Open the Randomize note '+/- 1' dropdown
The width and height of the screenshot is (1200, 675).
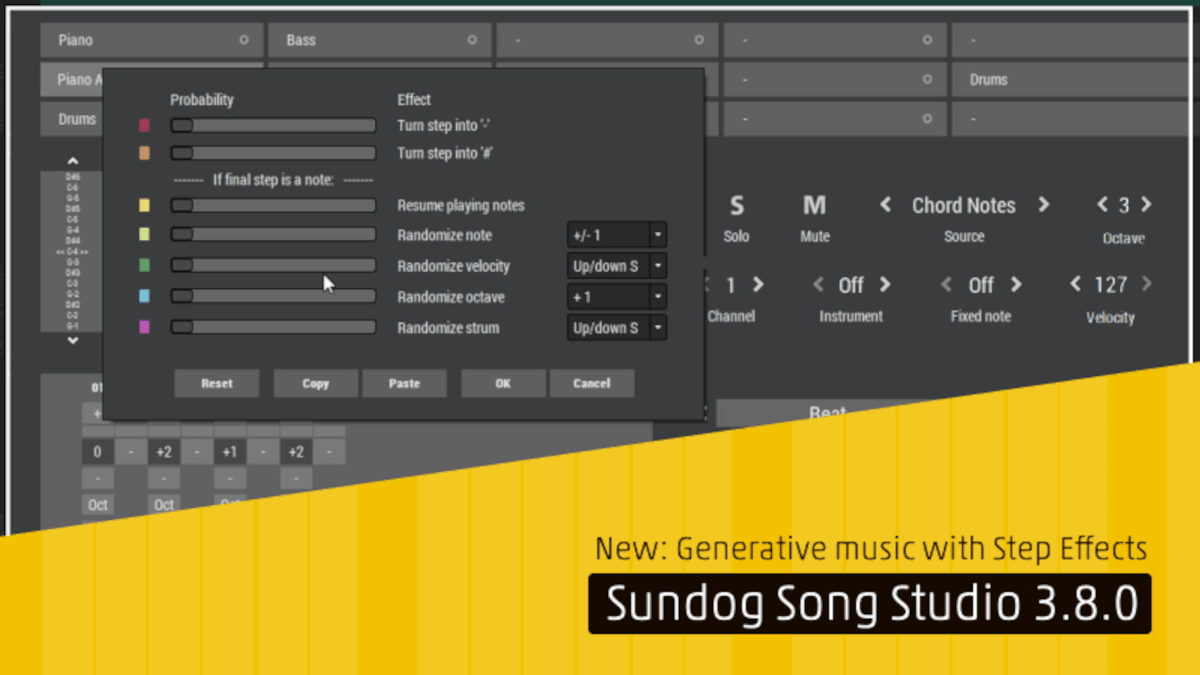pos(617,235)
